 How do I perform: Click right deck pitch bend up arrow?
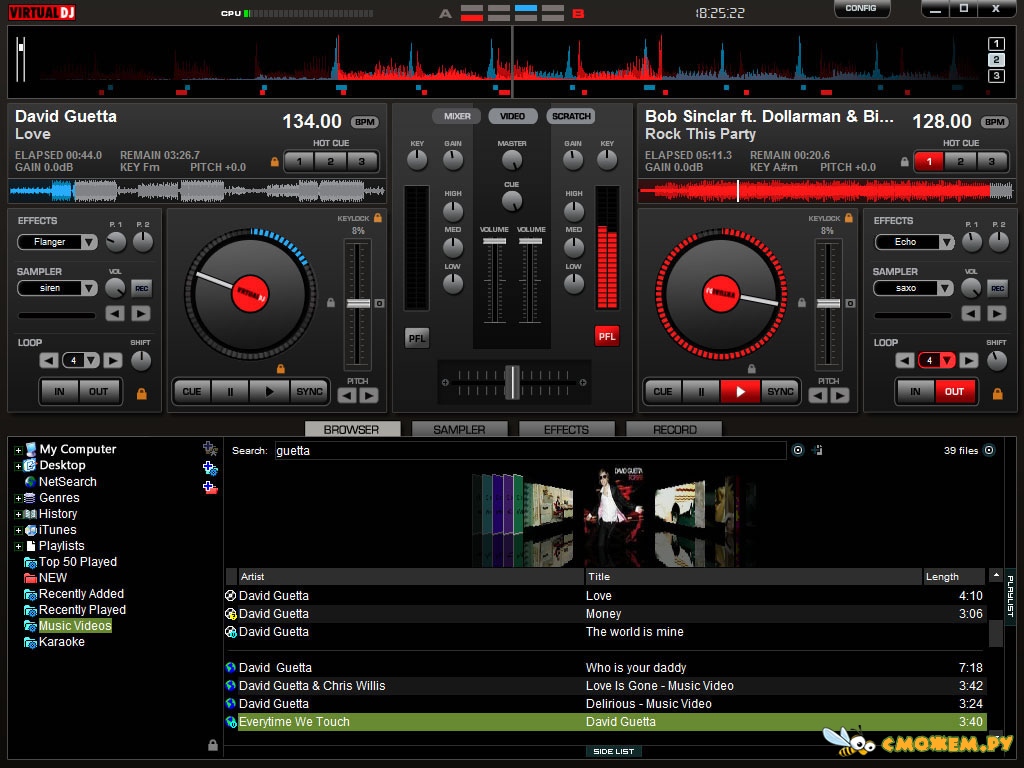840,395
